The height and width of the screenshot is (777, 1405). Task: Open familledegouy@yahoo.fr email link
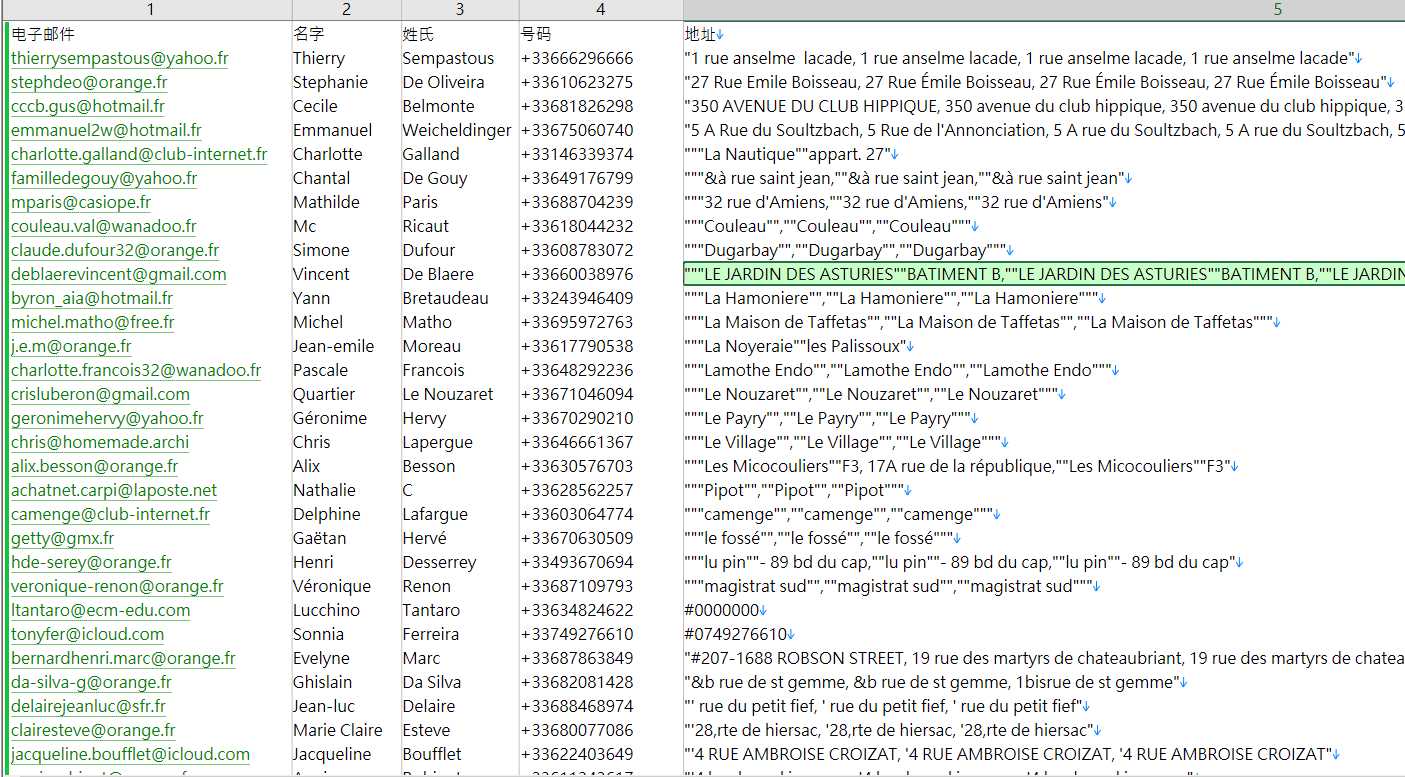coord(104,178)
